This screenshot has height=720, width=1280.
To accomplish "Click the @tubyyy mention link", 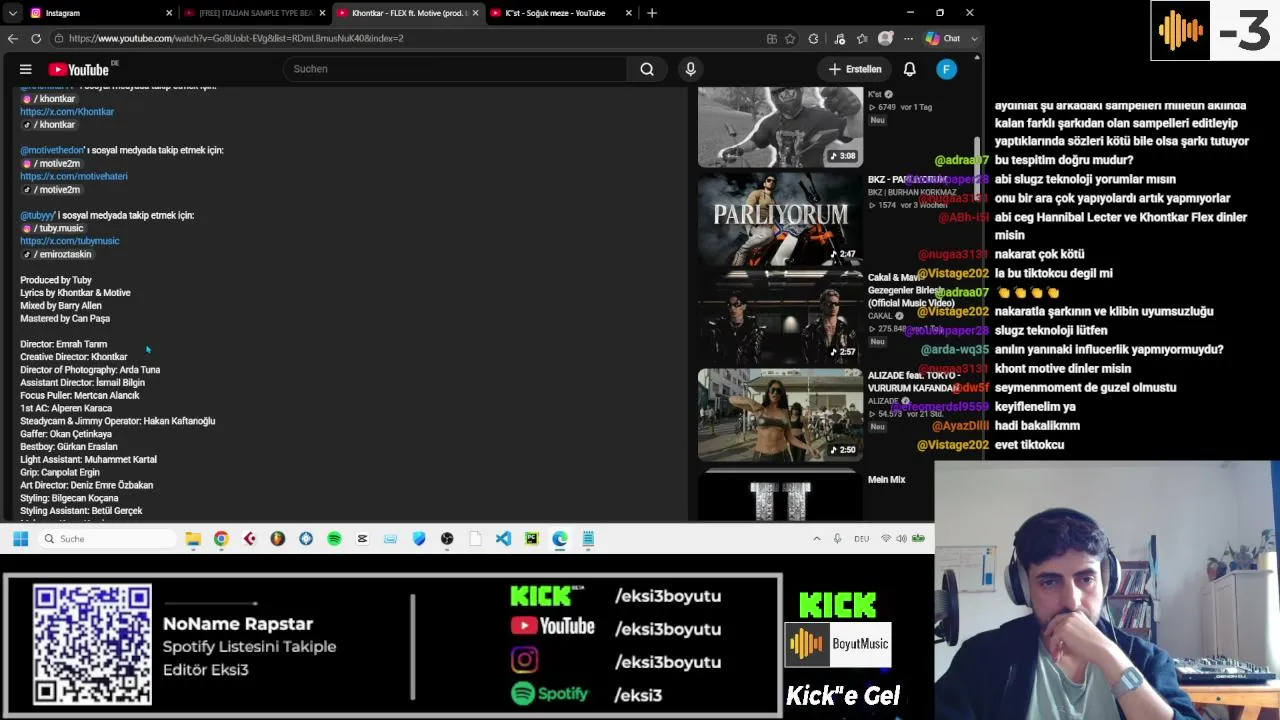I will 37,215.
